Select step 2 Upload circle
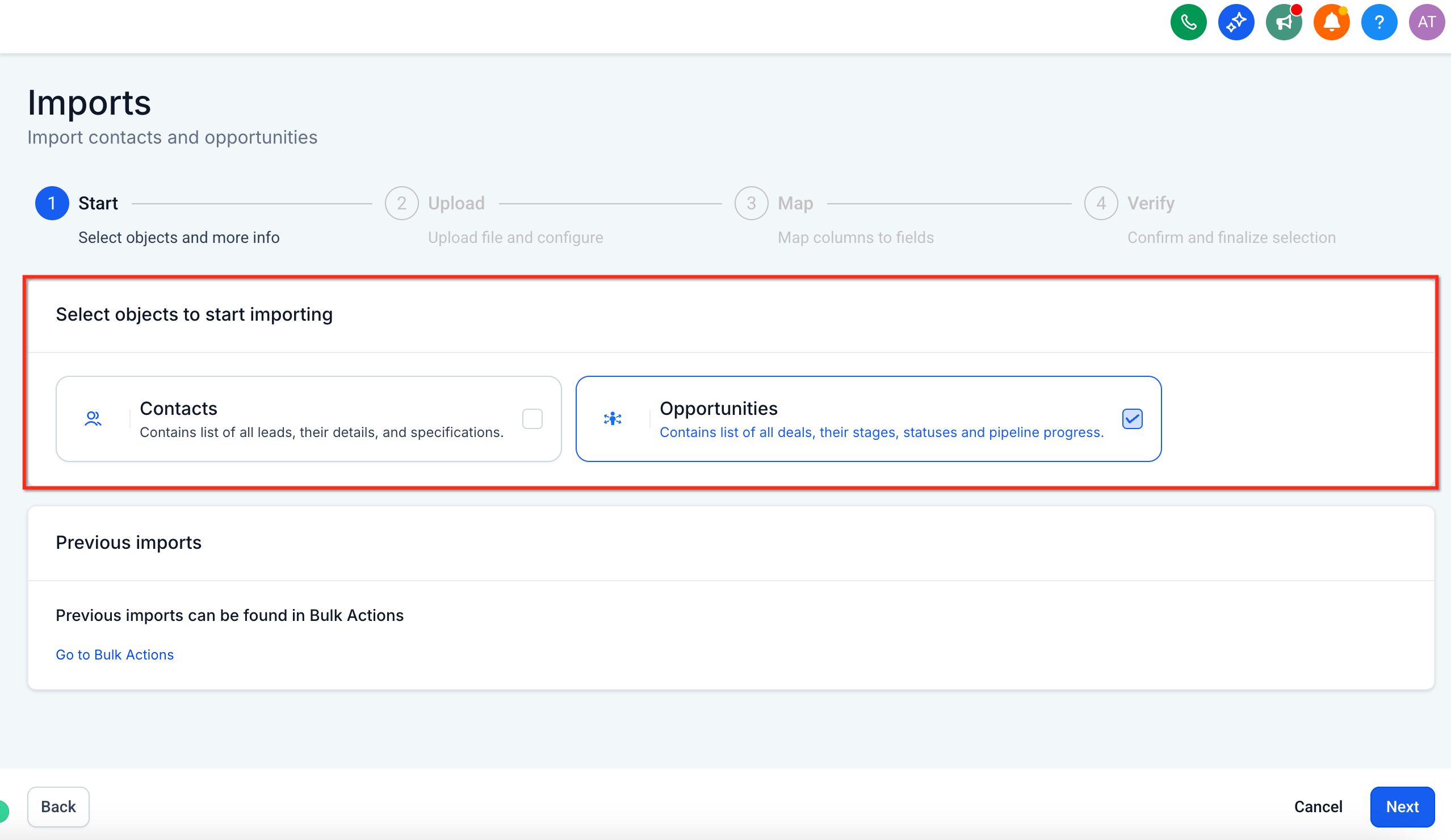Screen dimensions: 1451x840 (401, 203)
